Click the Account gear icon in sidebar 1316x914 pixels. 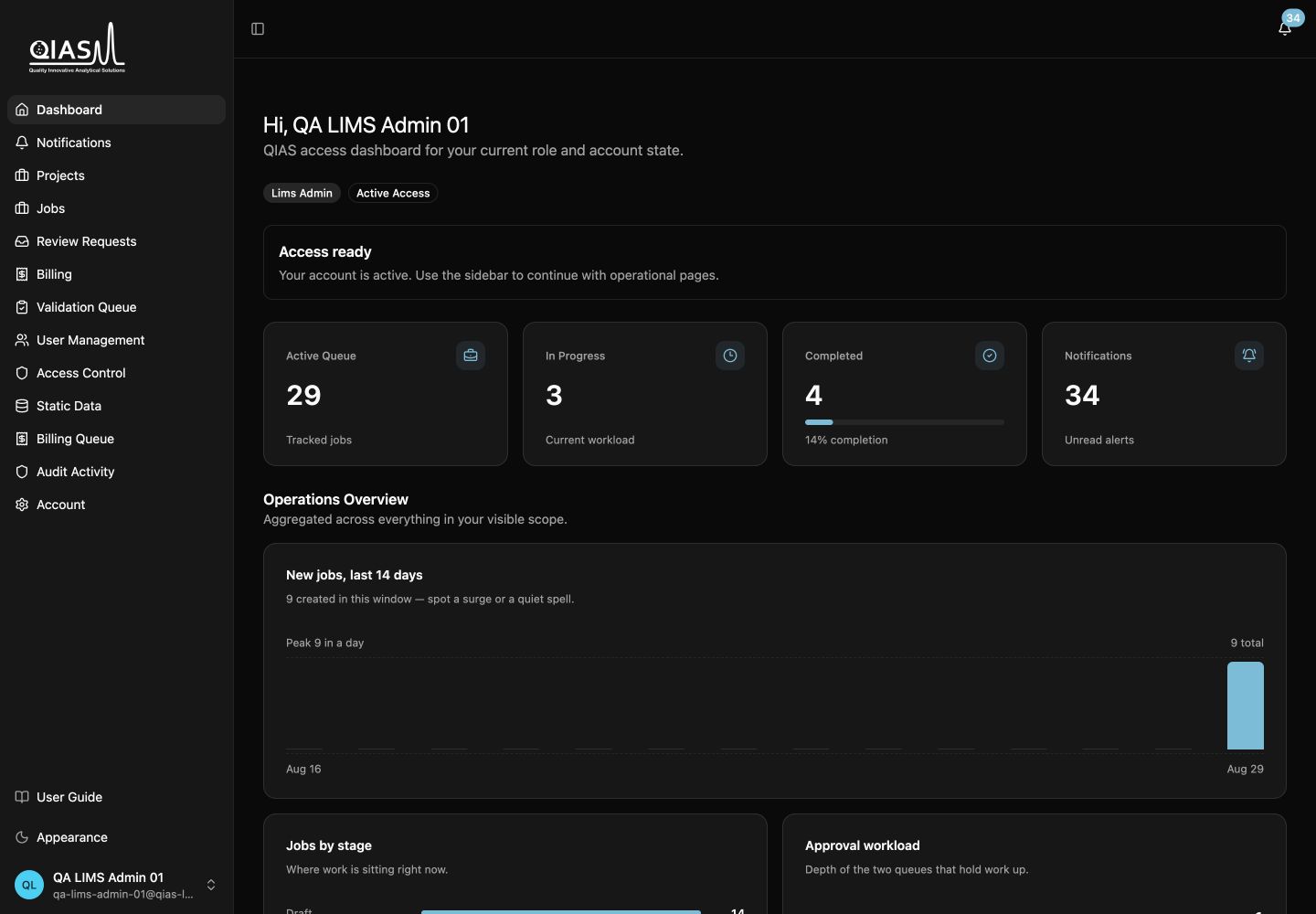tap(22, 505)
